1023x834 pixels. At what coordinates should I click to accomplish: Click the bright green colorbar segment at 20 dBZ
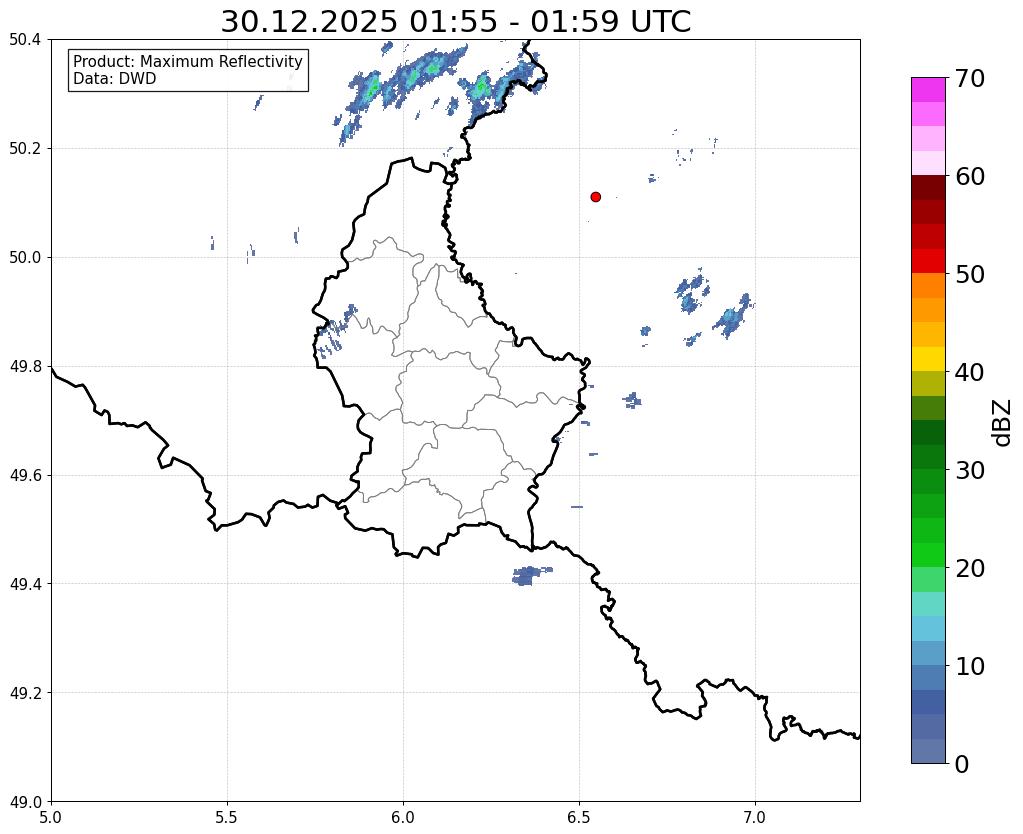[928, 555]
